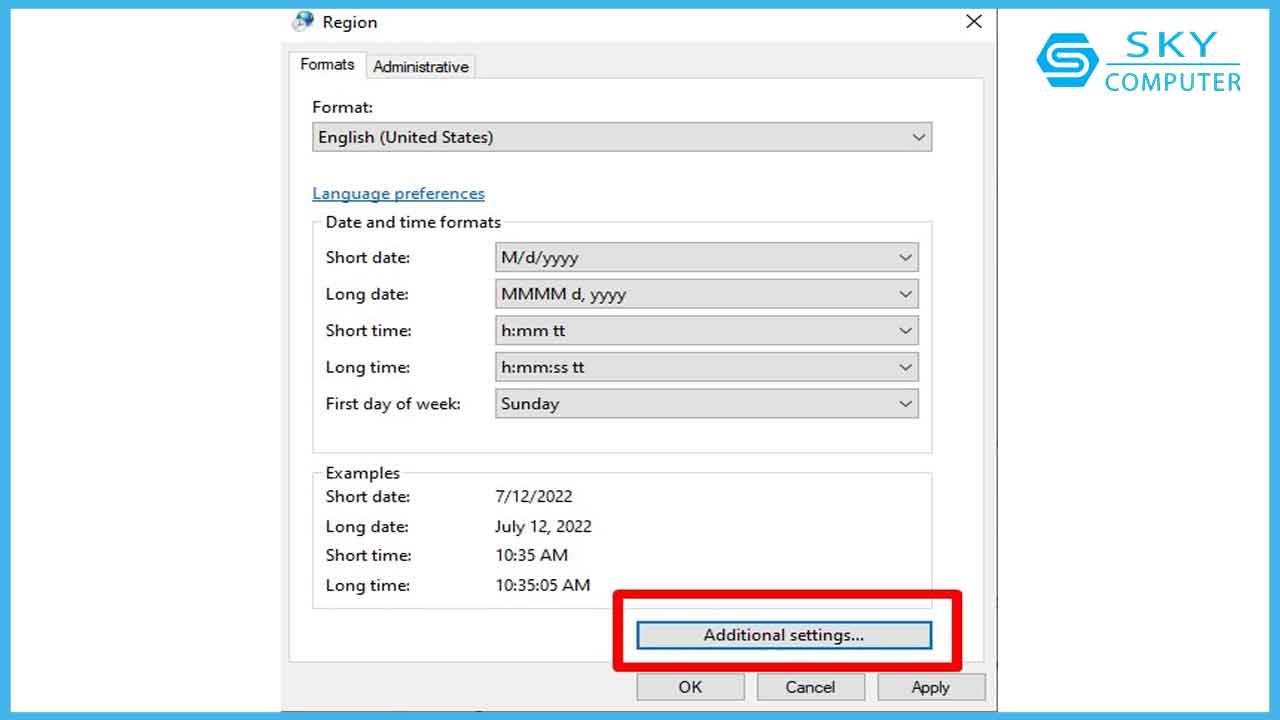Expand the Short date M/d/yyyy dropdown
The image size is (1280, 720).
pos(706,258)
